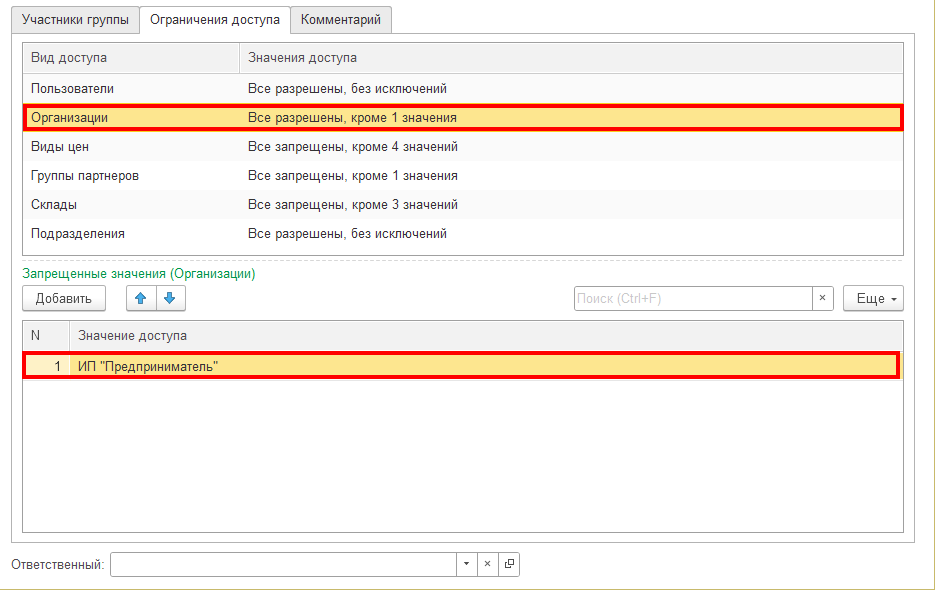
Task: Open the Еще dropdown menu
Action: coord(873,298)
